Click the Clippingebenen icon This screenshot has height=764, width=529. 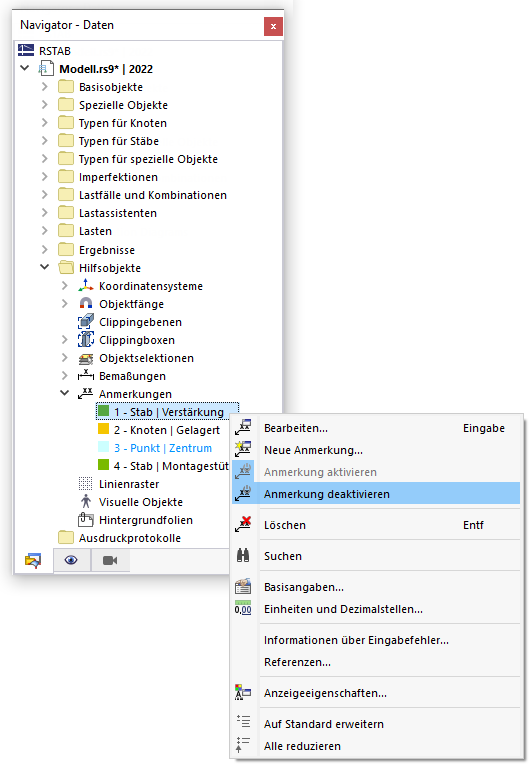coord(86,322)
